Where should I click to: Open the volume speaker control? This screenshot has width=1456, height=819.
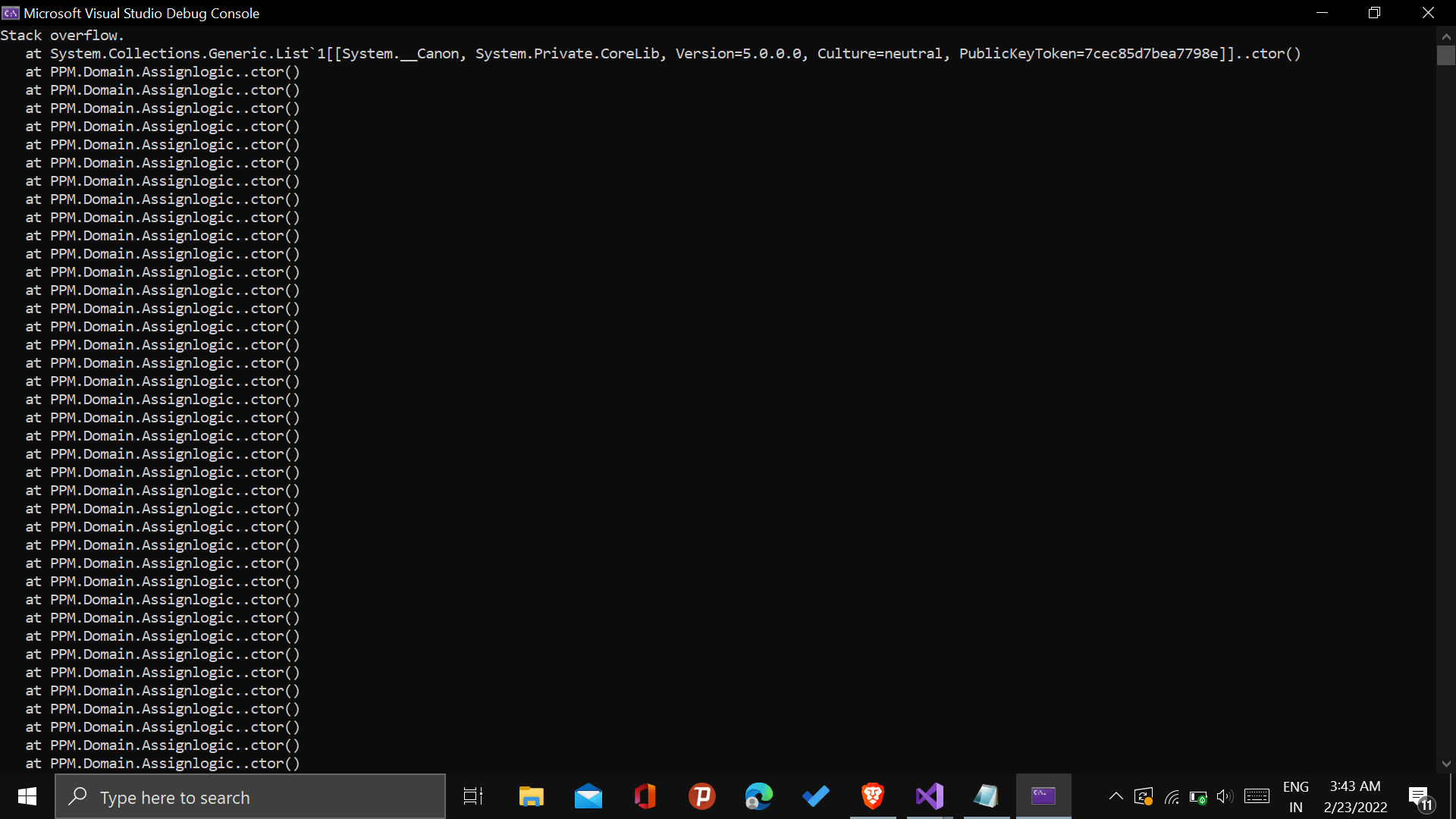pos(1224,796)
